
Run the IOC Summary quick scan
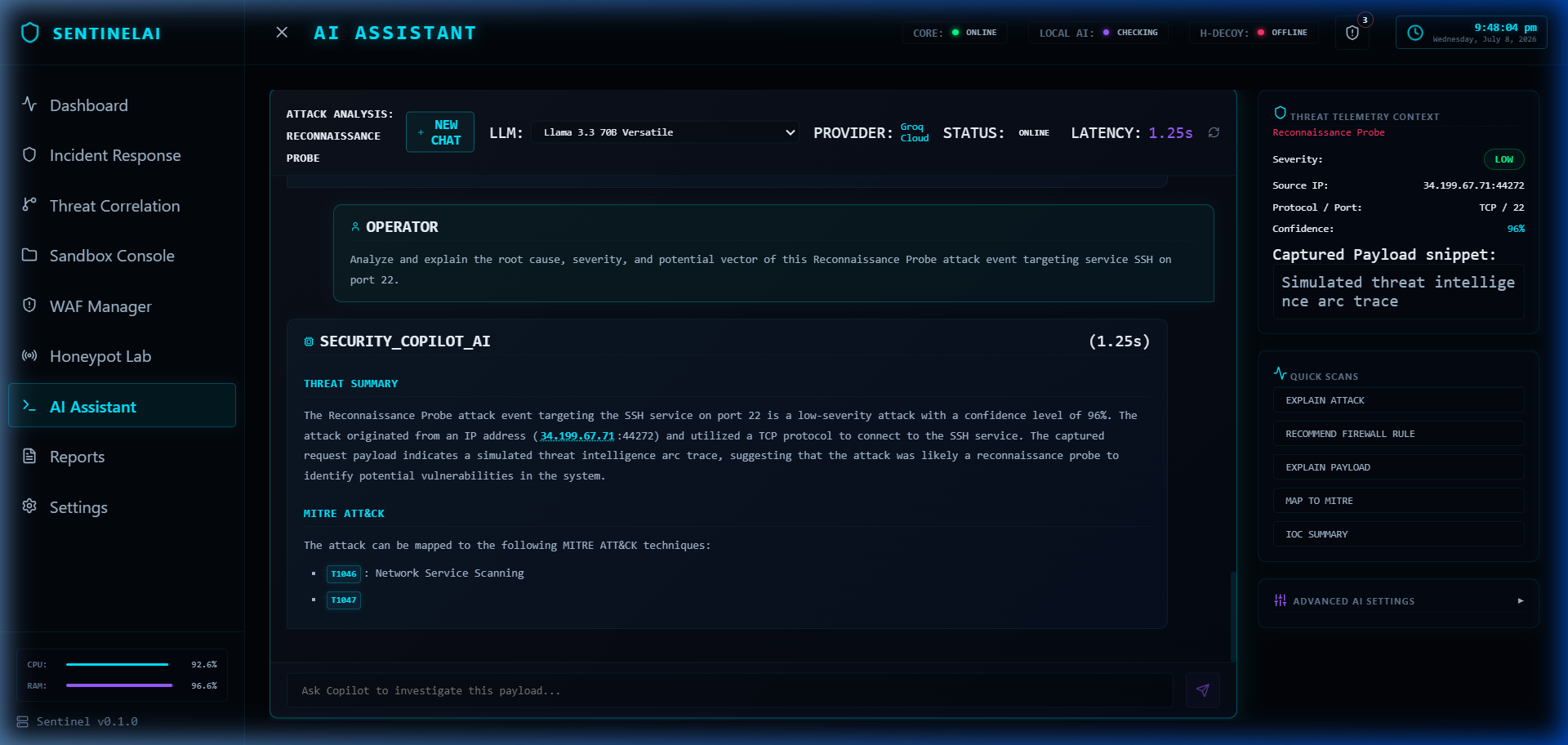[1398, 534]
